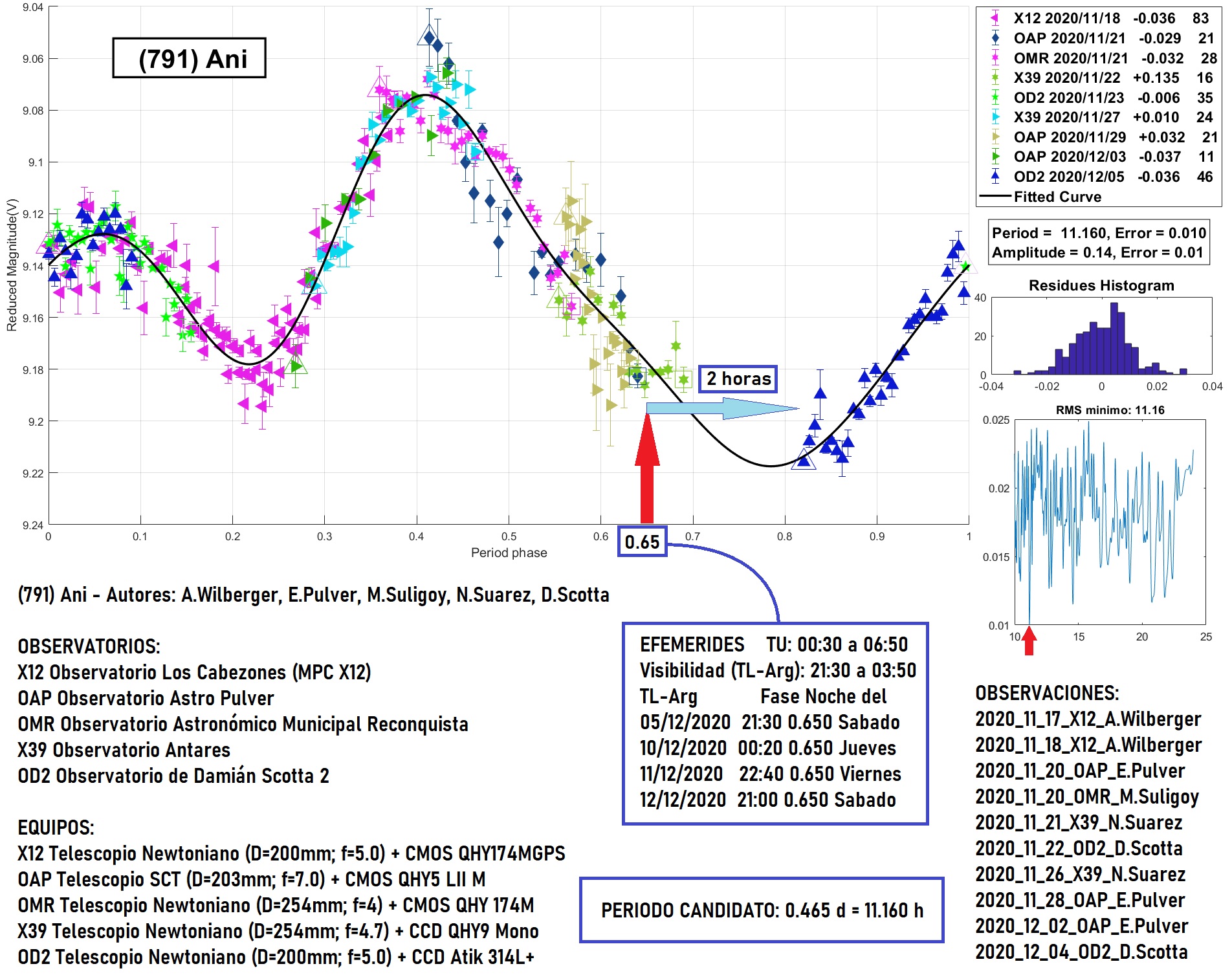Image resolution: width=1232 pixels, height=975 pixels.
Task: Click ephemeris row '05/12/2020 21:30'
Action: 770,722
